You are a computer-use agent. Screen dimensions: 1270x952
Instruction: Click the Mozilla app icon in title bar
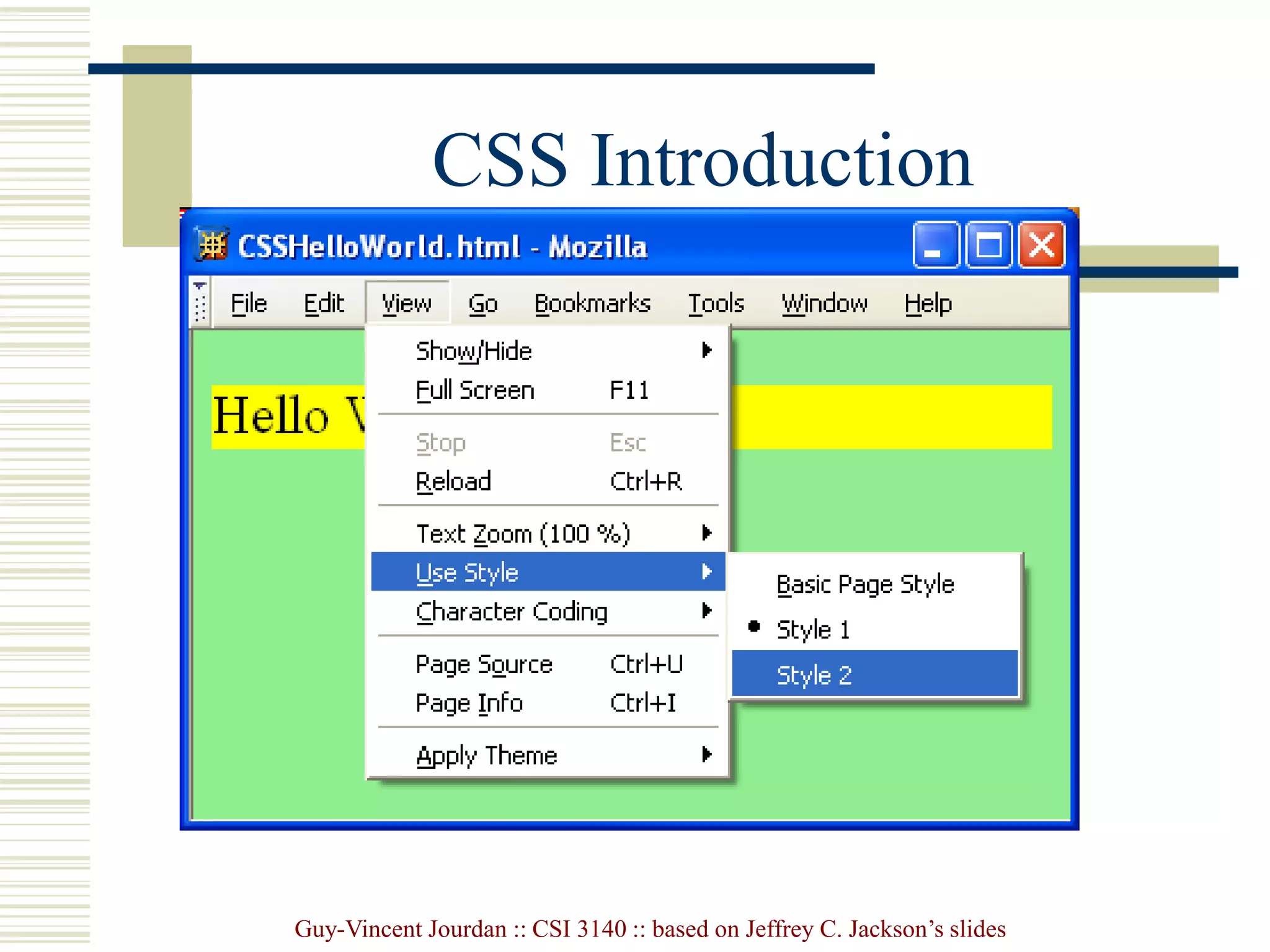click(213, 246)
